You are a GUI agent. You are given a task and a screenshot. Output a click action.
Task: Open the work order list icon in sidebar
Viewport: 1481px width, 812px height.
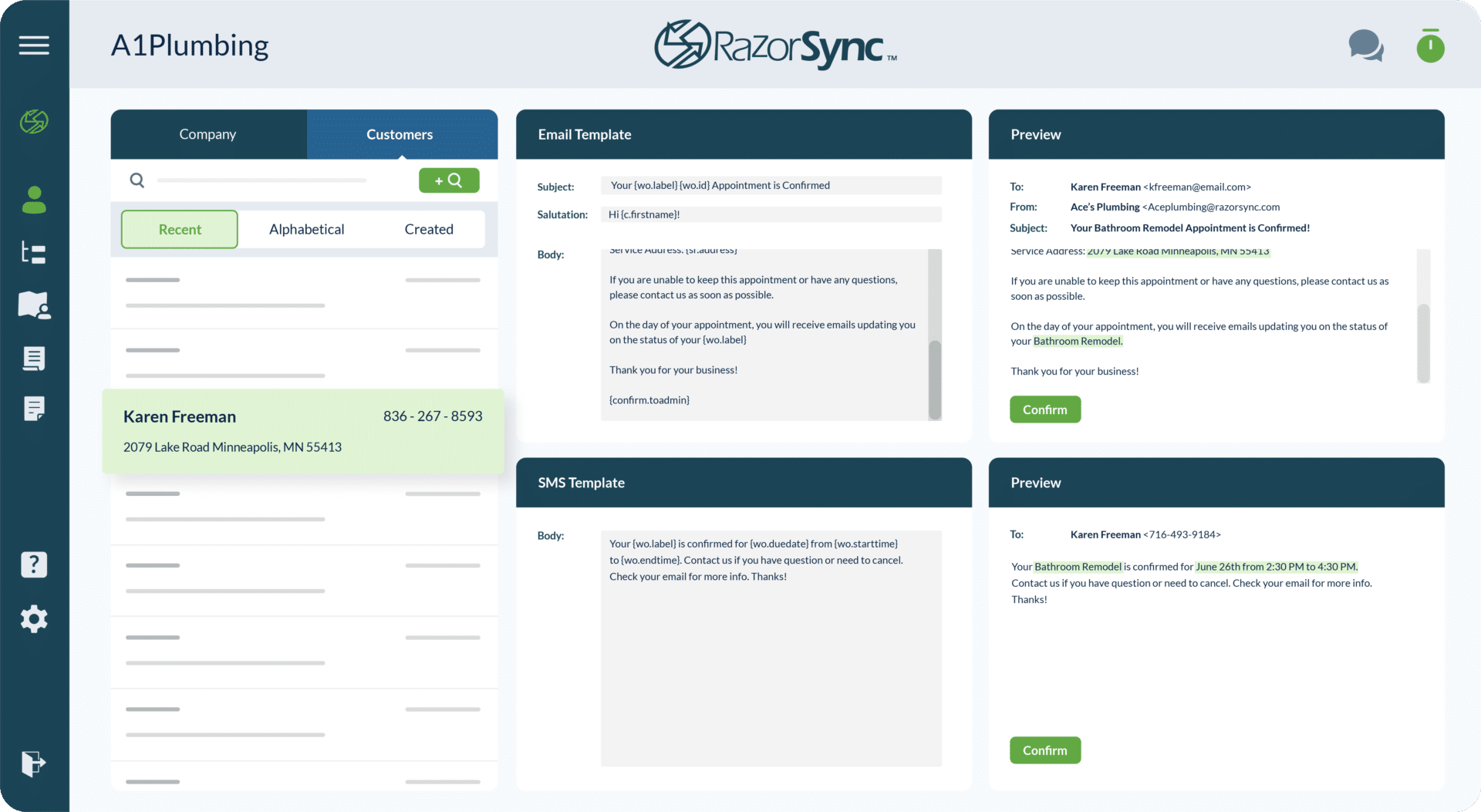[34, 252]
